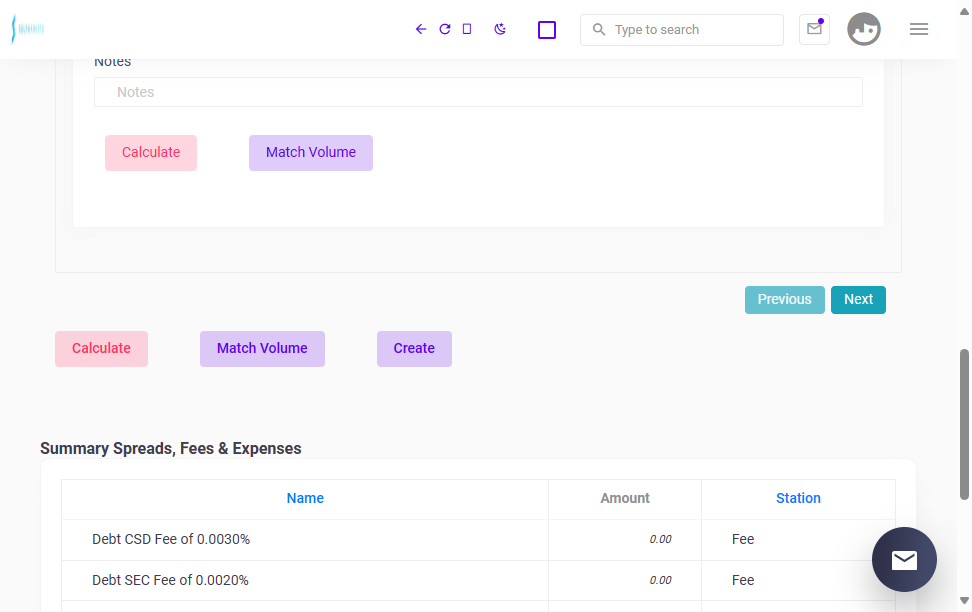
Task: Click the app logo in header
Action: [28, 29]
